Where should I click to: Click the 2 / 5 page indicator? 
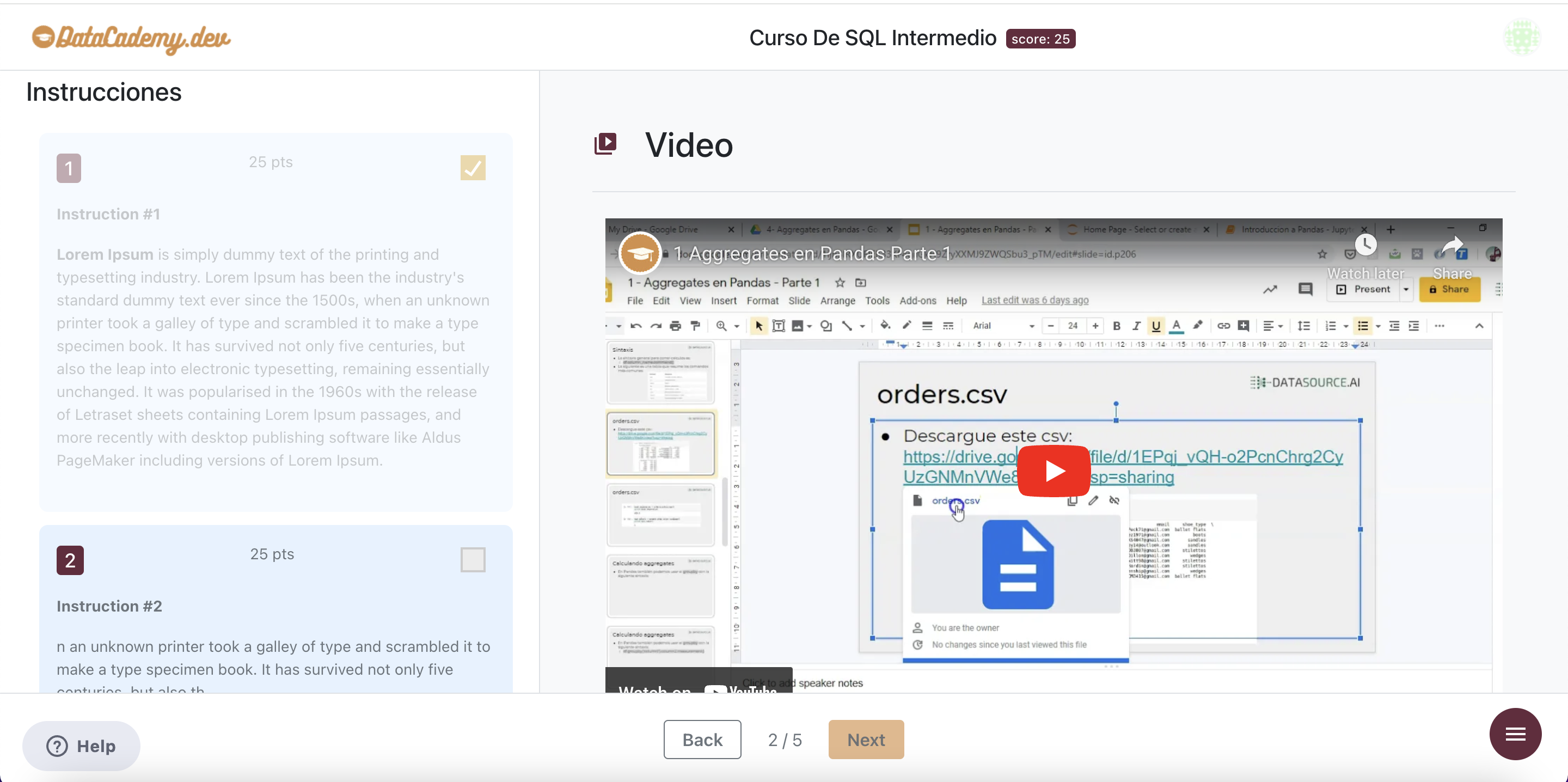tap(785, 740)
